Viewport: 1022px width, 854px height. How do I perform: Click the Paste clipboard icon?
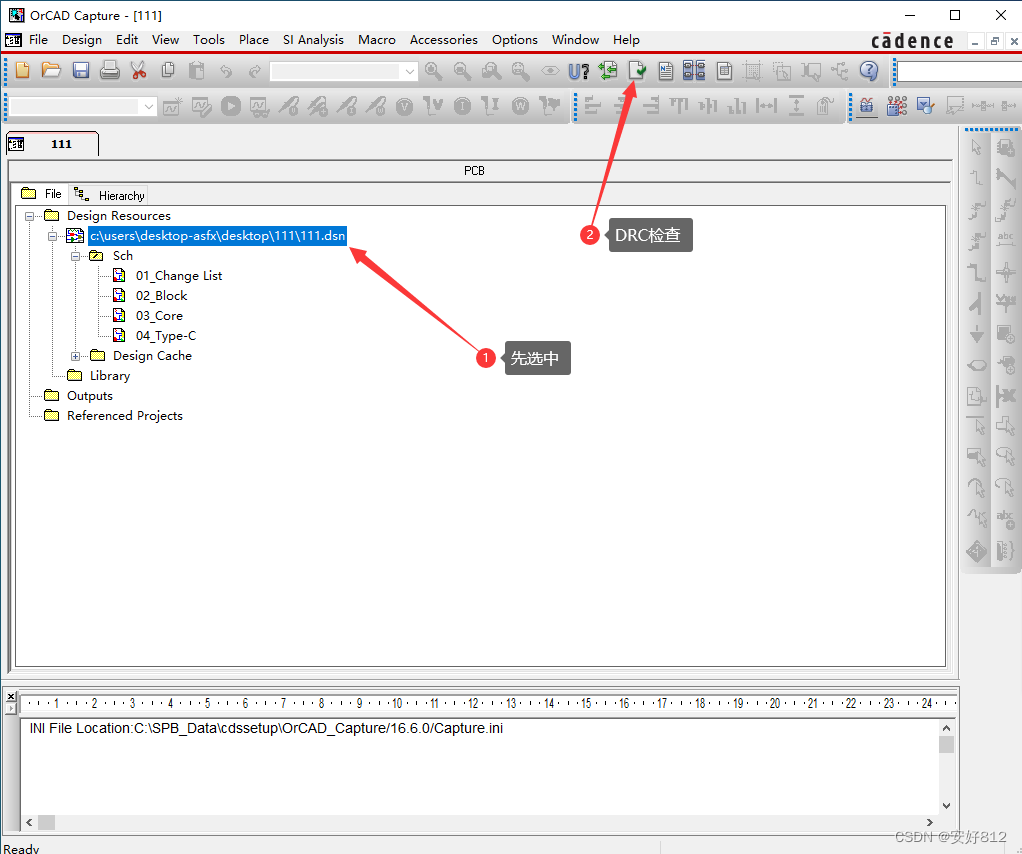(x=196, y=70)
